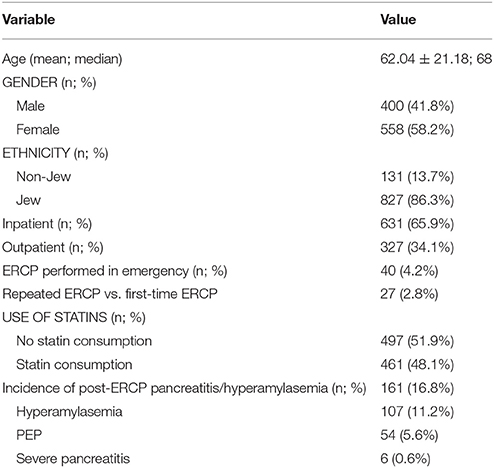The height and width of the screenshot is (468, 494).
Task: Click the Jew value 827 (86.3%)
Action: tap(417, 200)
